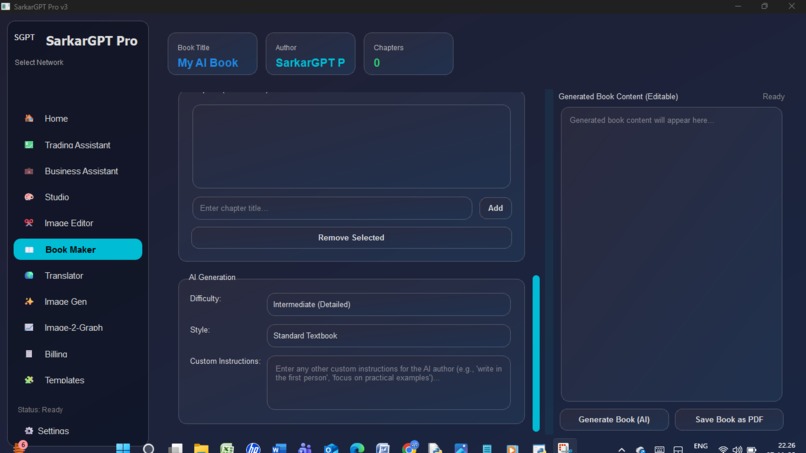This screenshot has height=453, width=806.
Task: Click the Templates puzzle icon
Action: click(x=29, y=380)
